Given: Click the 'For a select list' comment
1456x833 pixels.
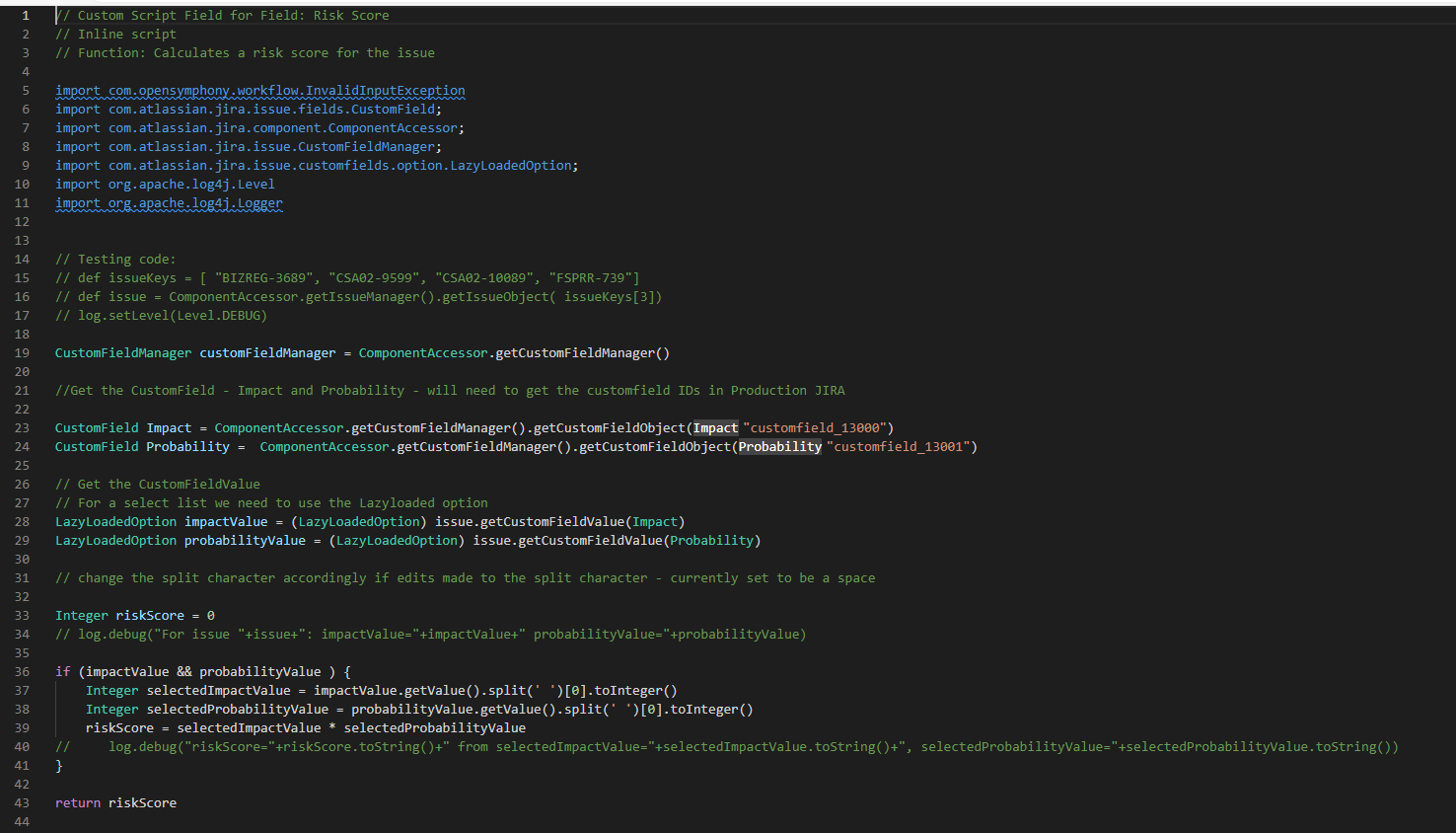Looking at the screenshot, I should [271, 503].
